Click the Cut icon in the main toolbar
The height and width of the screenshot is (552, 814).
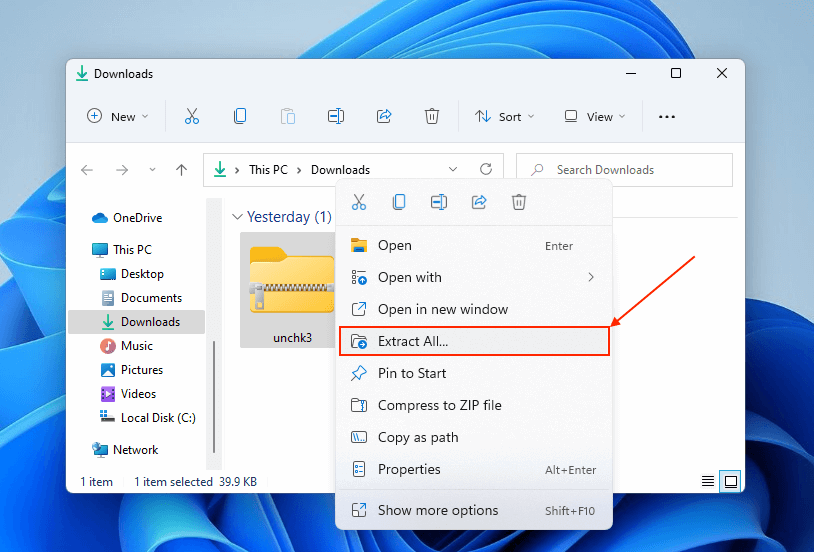pos(192,116)
